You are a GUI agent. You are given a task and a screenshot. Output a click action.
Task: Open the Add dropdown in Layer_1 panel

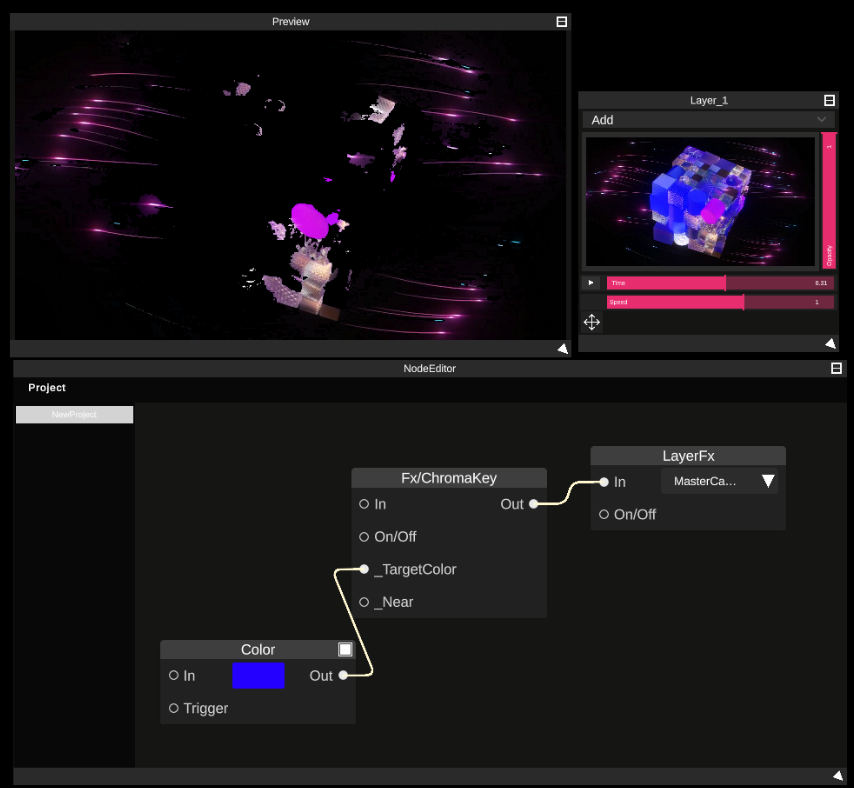[x=709, y=119]
